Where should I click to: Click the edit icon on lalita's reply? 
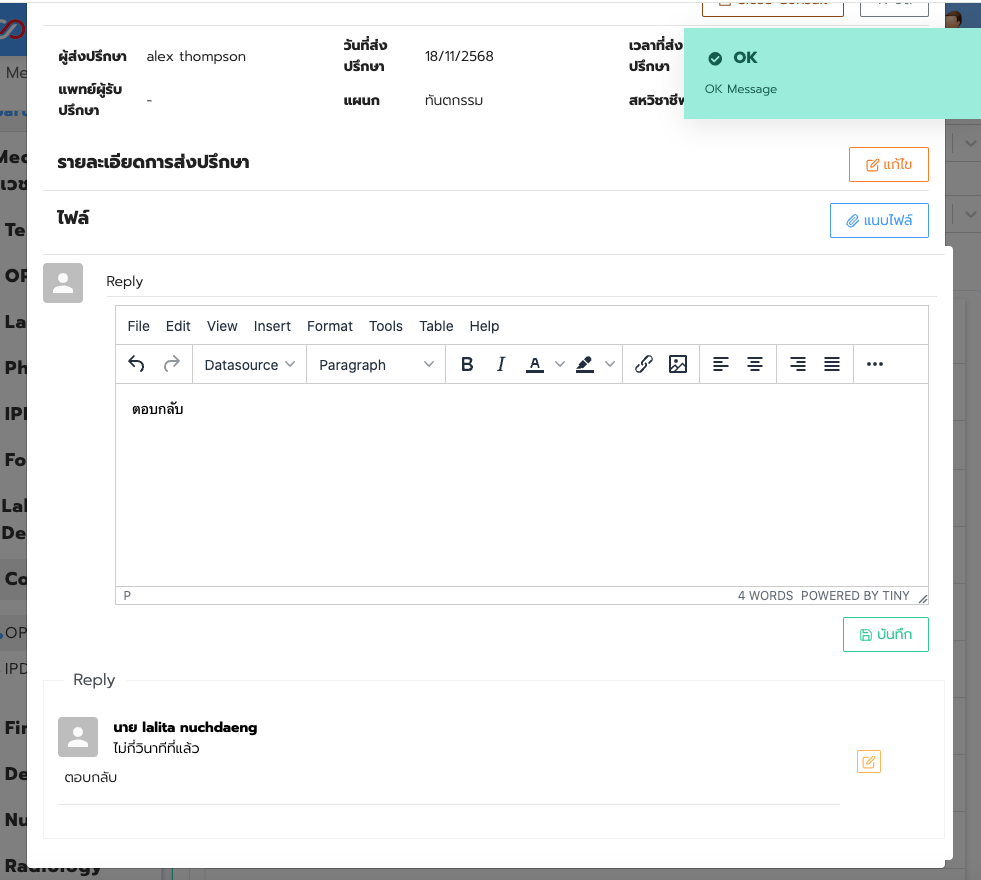point(869,762)
